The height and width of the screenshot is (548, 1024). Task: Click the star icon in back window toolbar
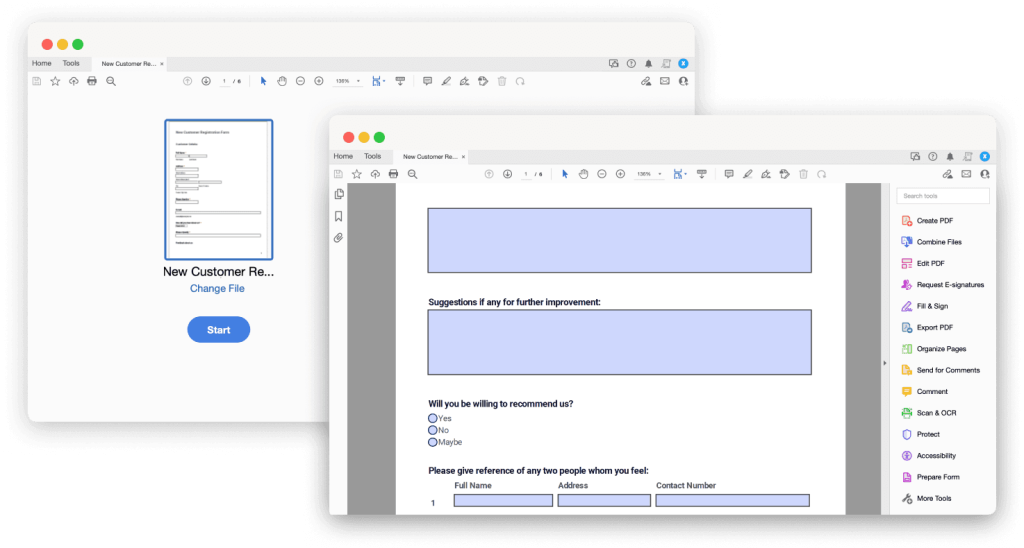56,81
